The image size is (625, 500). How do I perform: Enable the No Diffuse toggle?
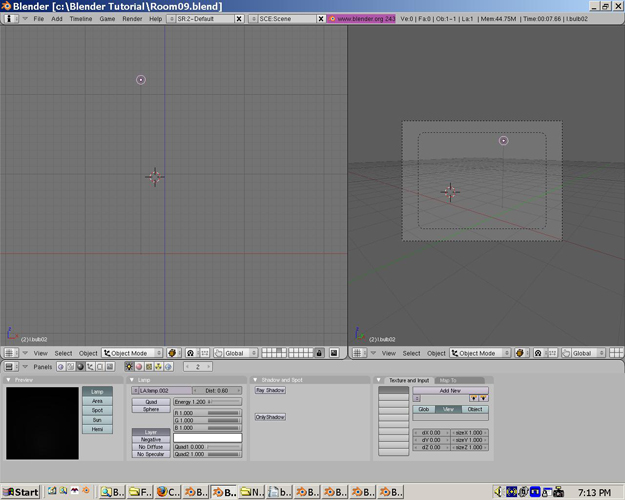(150, 447)
